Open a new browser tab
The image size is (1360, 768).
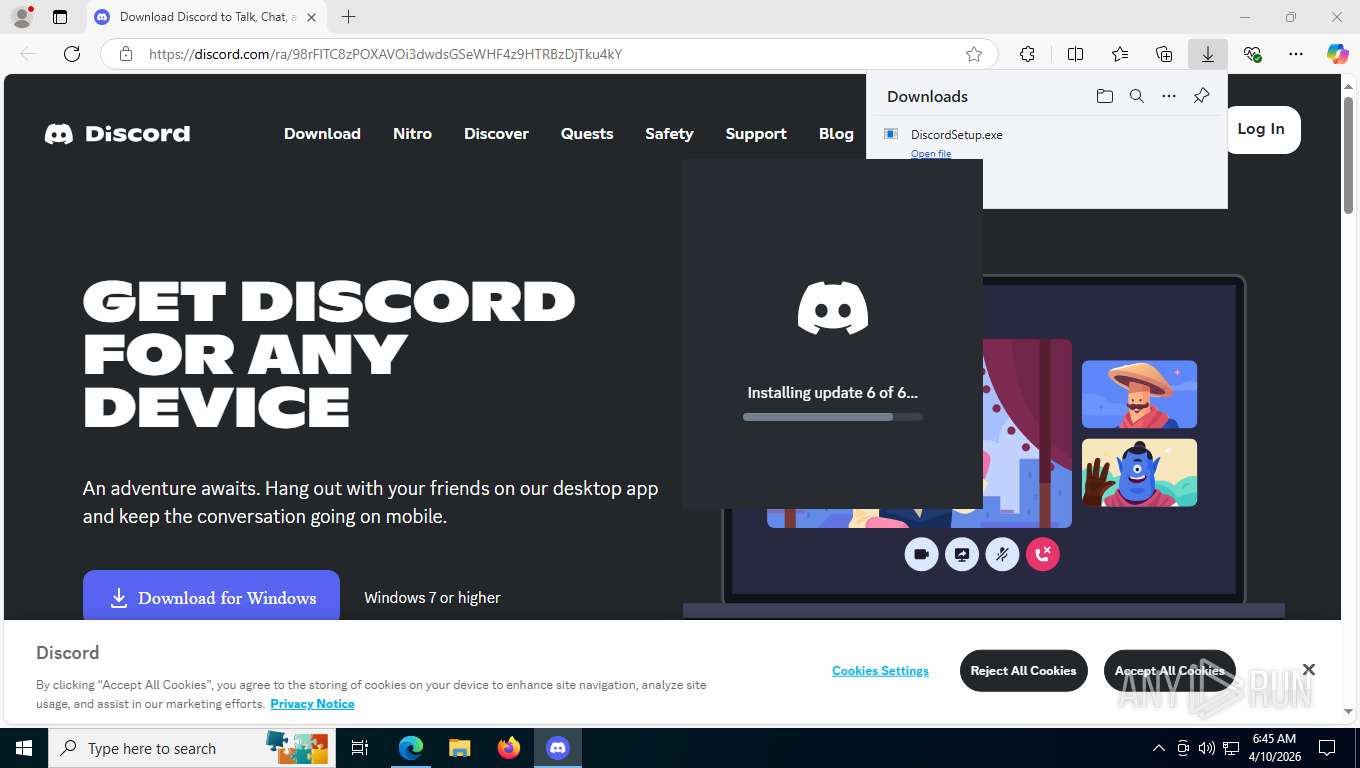(x=348, y=17)
